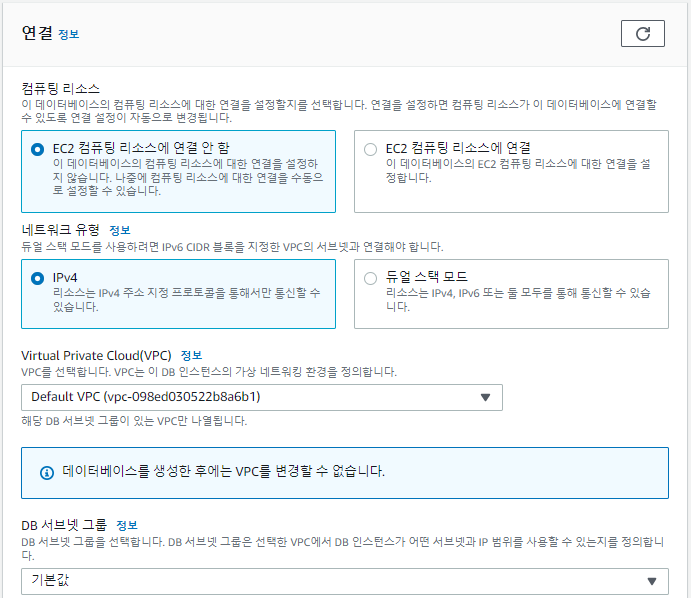This screenshot has height=598, width=691.
Task: Open the 정보 link beside 네트워크 유형
Action: [119, 230]
